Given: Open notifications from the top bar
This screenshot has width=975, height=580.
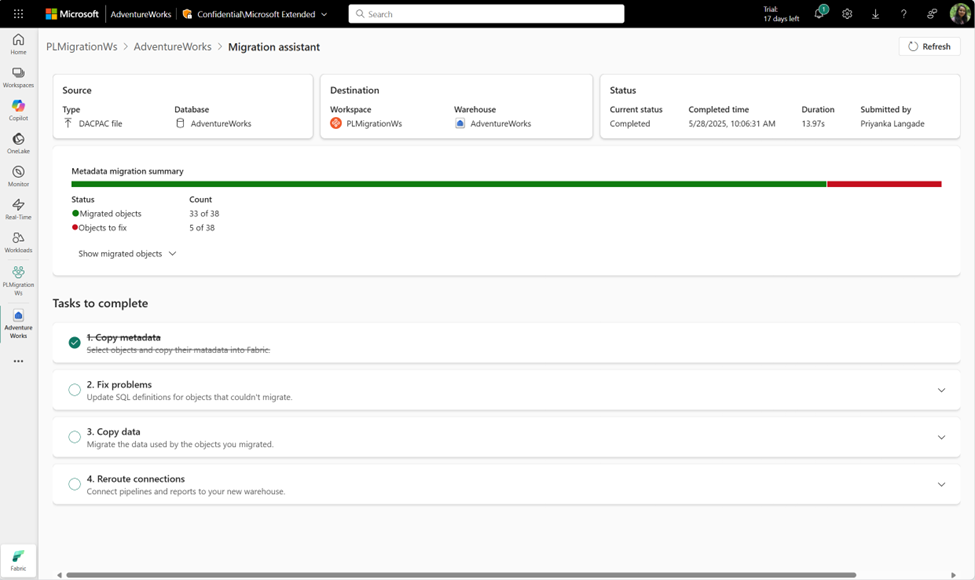Looking at the screenshot, I should point(817,13).
